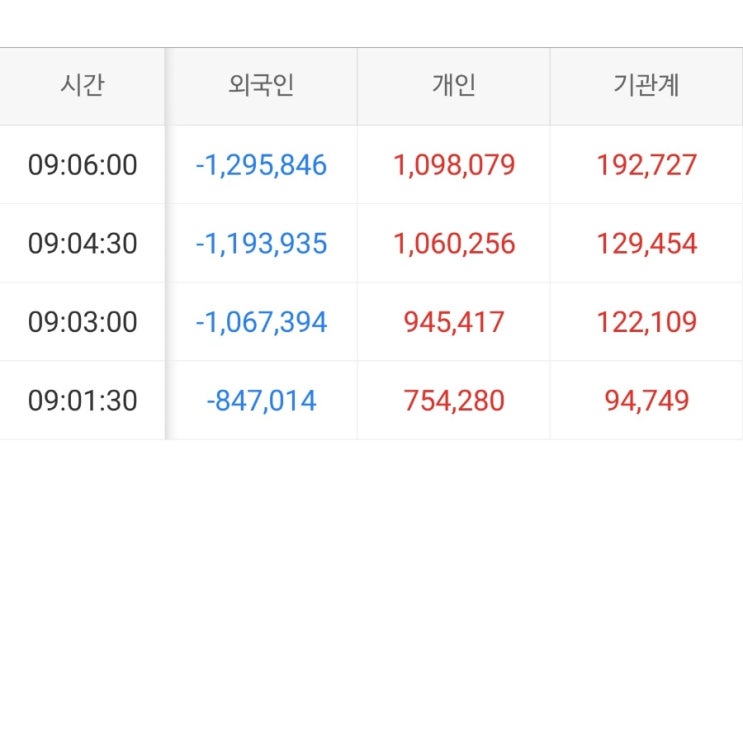Select the 시간 column header
Image resolution: width=743 pixels, height=750 pixels.
[x=82, y=86]
